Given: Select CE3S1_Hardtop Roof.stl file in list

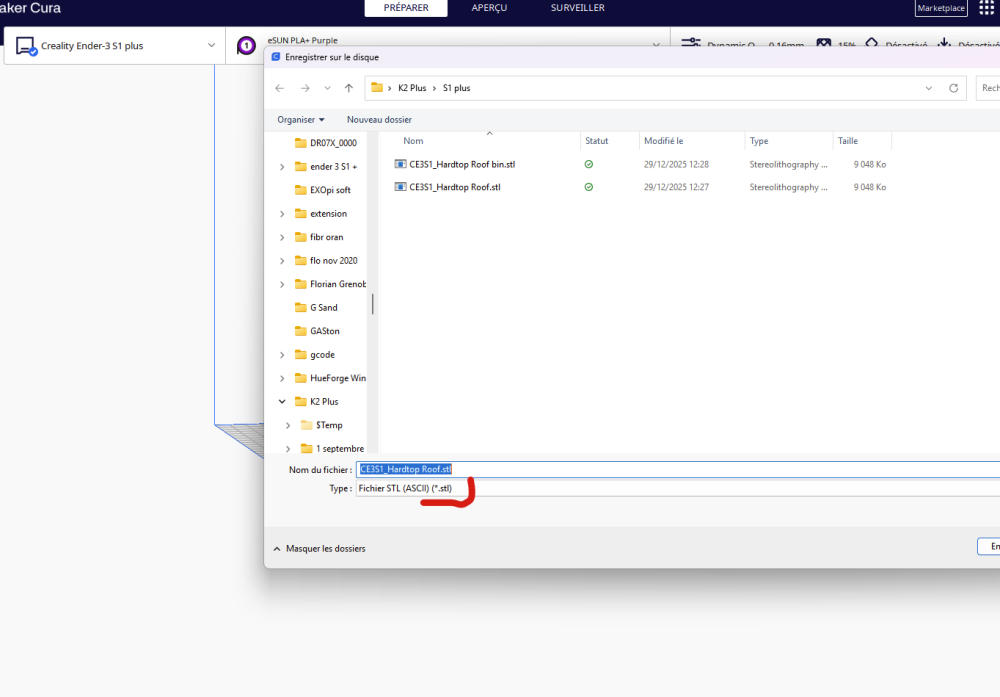Looking at the screenshot, I should click(455, 187).
